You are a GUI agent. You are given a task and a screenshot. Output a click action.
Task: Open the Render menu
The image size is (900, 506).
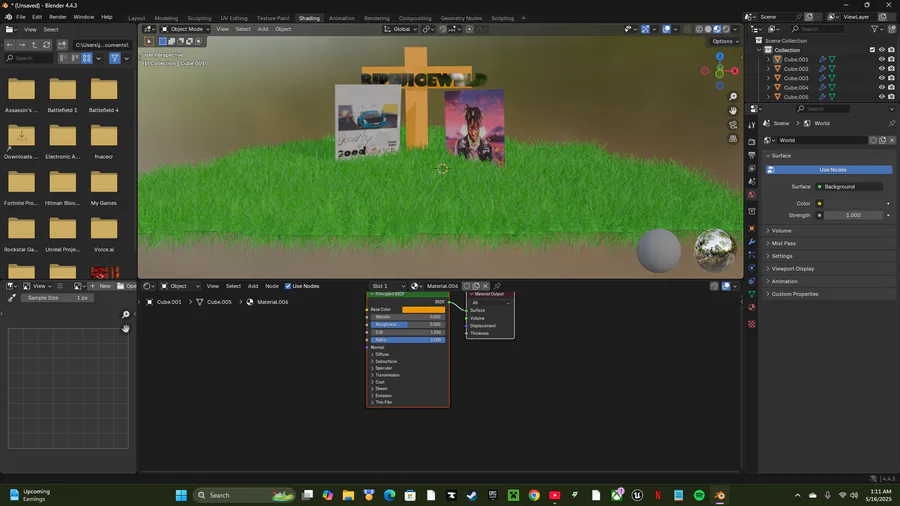point(57,17)
